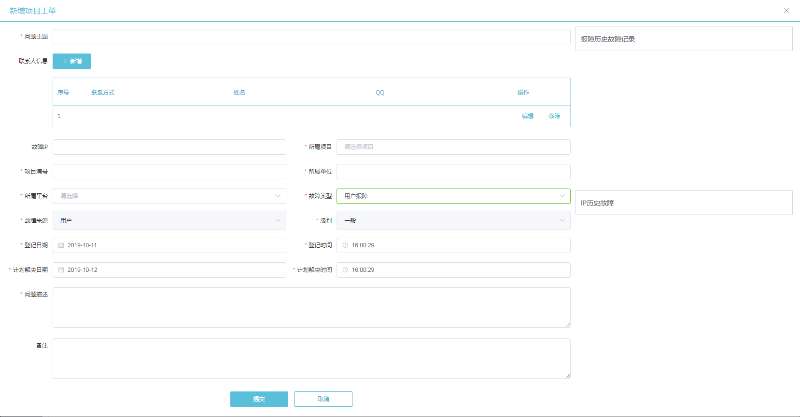The image size is (800, 417).
Task: Click the calendar icon in 计划解决日期 field
Action: pos(61,270)
